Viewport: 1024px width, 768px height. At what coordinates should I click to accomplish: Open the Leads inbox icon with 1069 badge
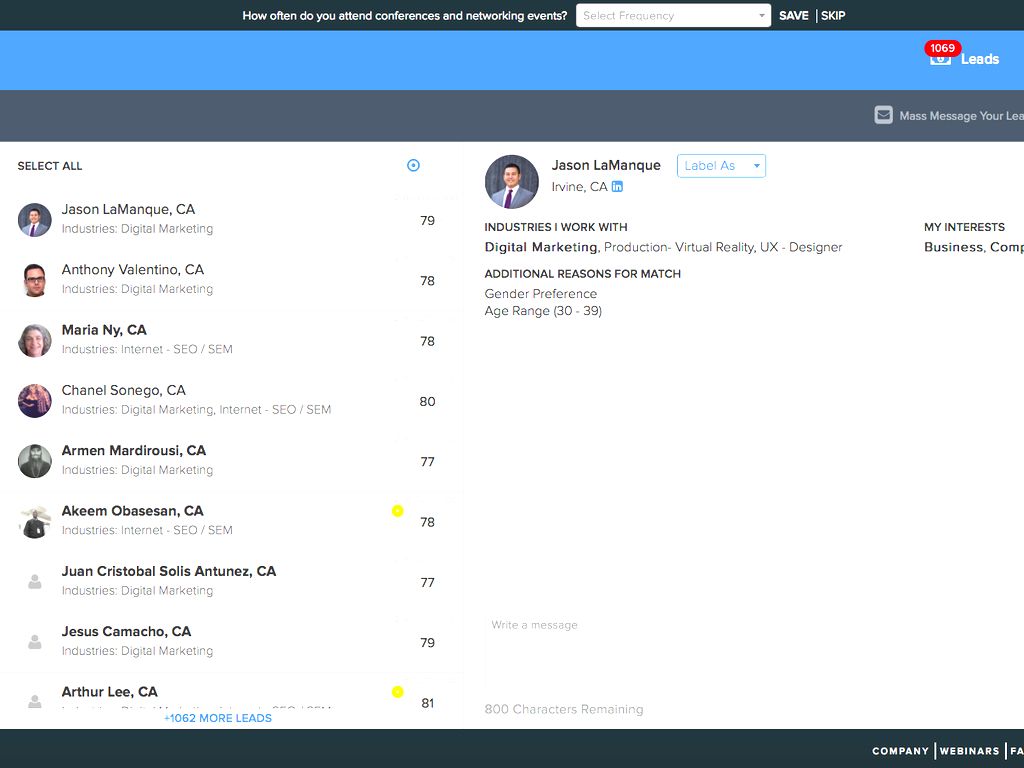(x=940, y=59)
